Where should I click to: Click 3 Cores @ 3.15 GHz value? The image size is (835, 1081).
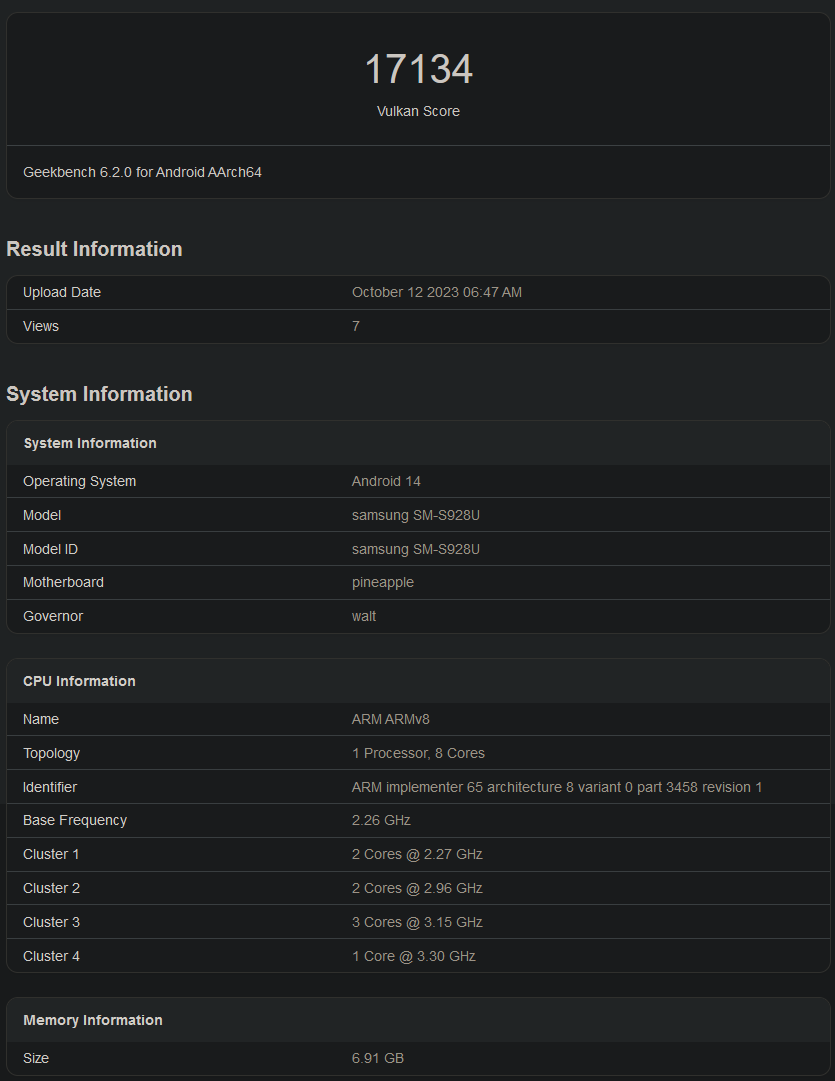point(417,922)
